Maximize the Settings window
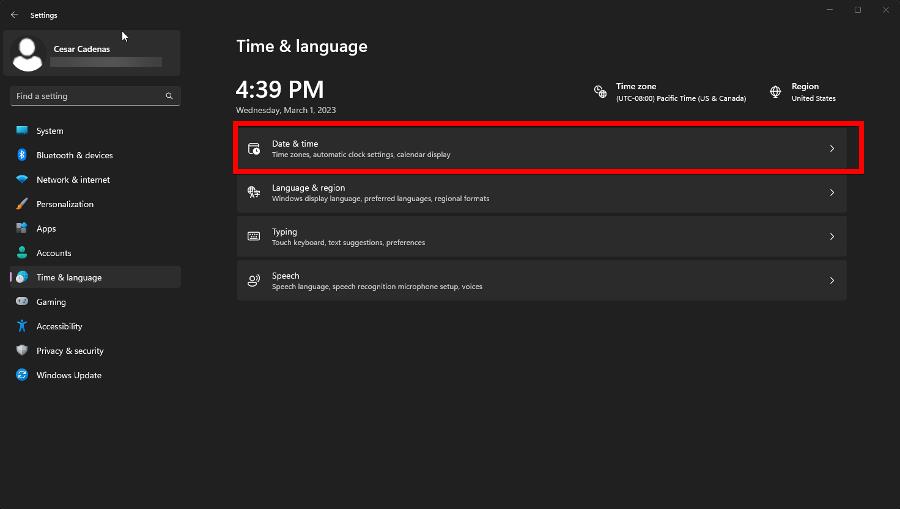This screenshot has width=900, height=509. pyautogui.click(x=858, y=10)
